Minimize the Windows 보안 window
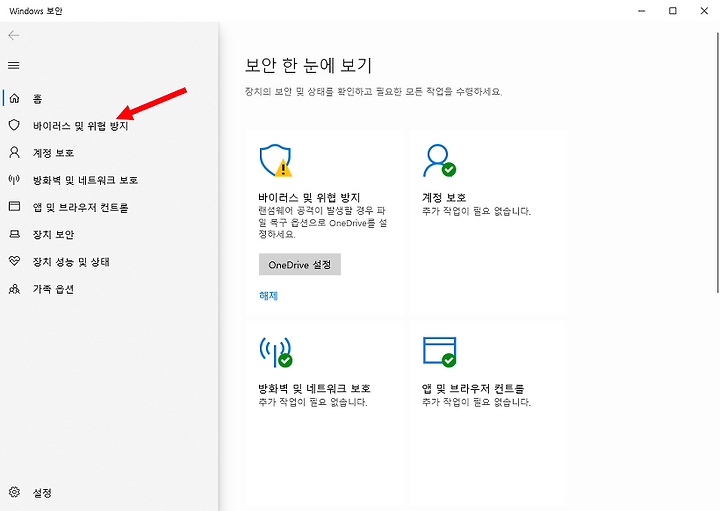Screen dimensions: 720x511 (641, 11)
